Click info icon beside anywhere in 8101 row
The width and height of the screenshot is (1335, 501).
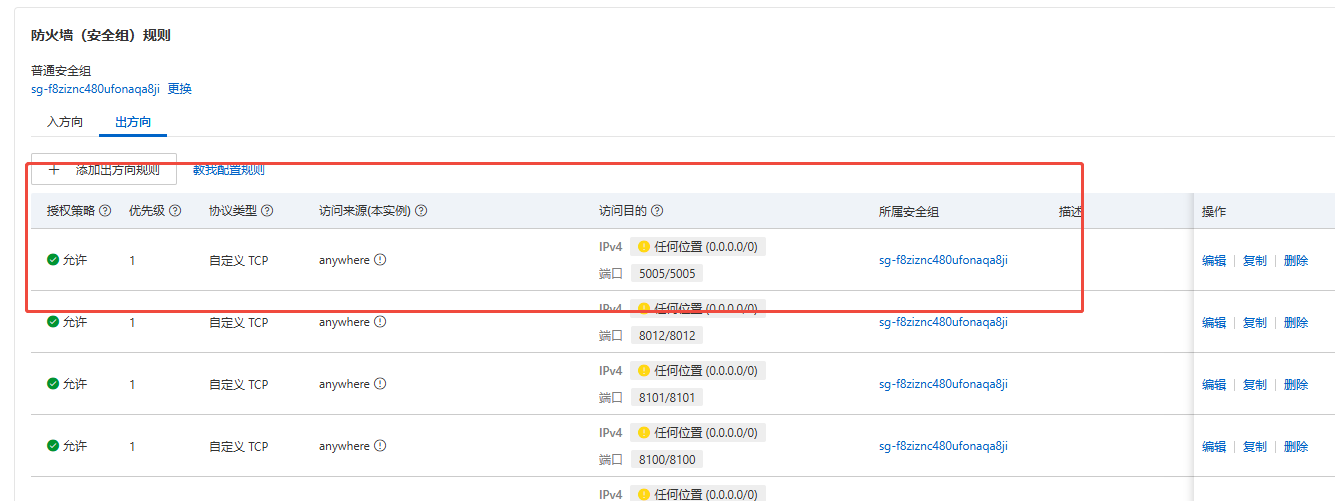click(380, 384)
